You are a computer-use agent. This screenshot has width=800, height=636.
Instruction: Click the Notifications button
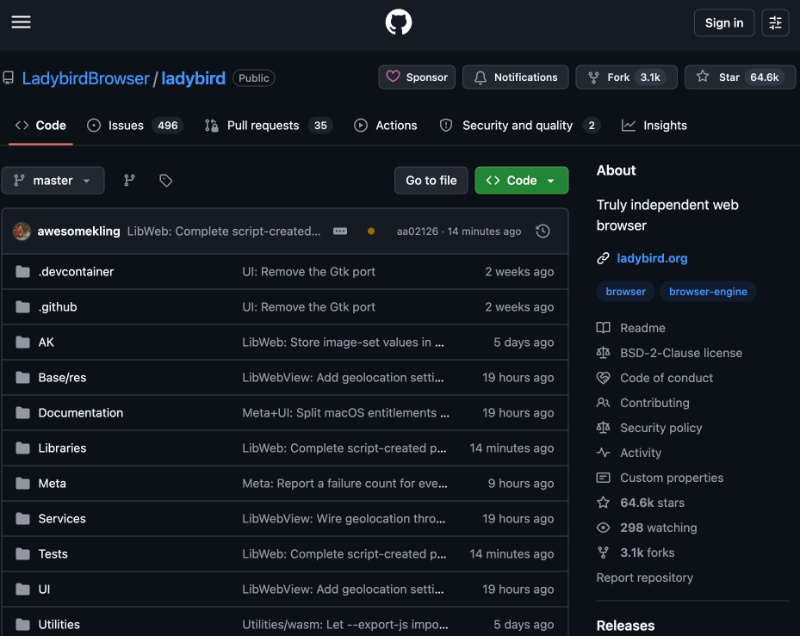pos(515,77)
